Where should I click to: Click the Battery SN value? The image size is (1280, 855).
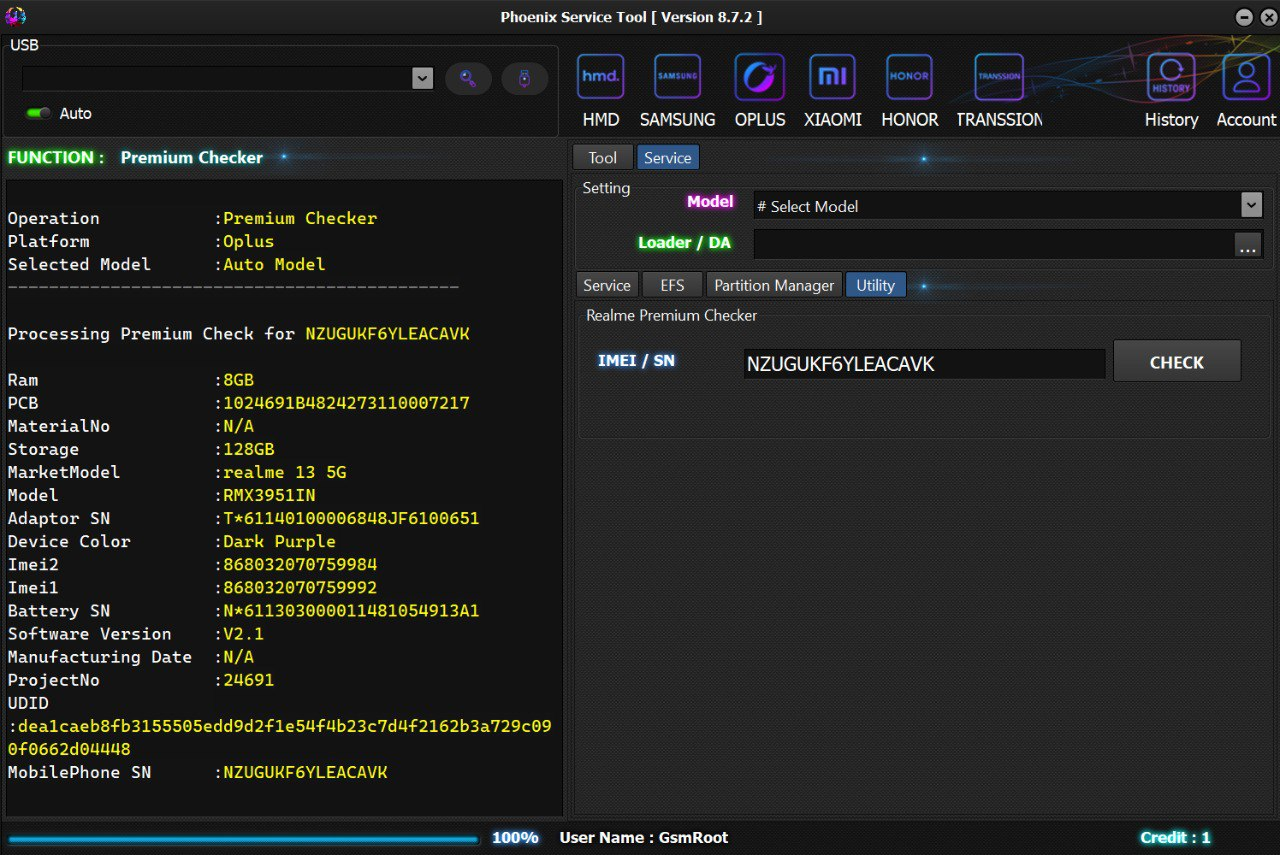[351, 611]
